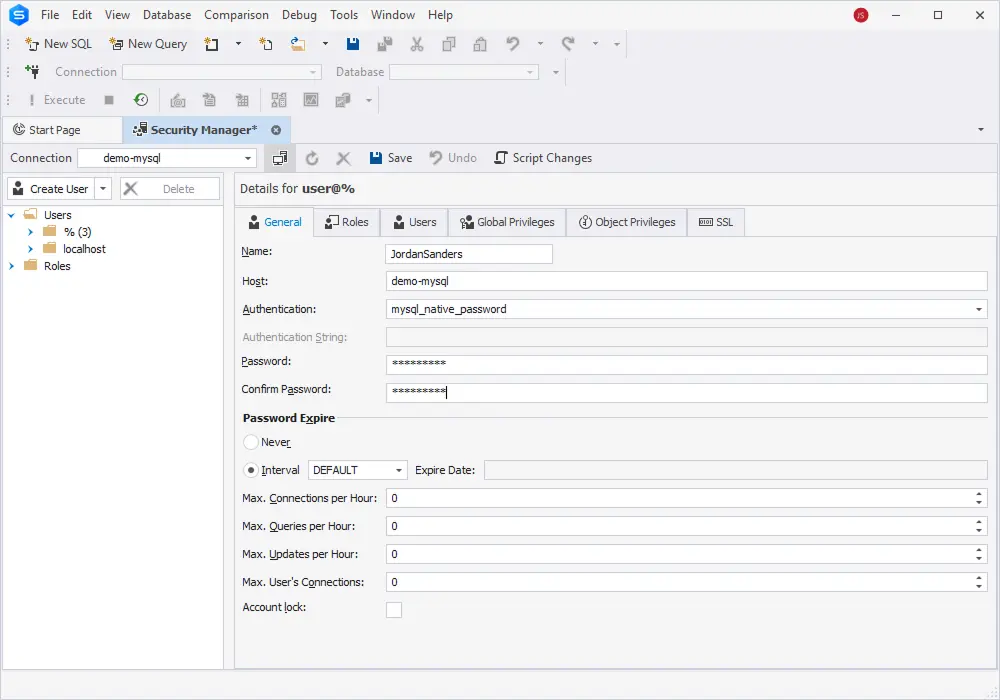
Task: Click the New SQL toolbar button
Action: click(58, 44)
